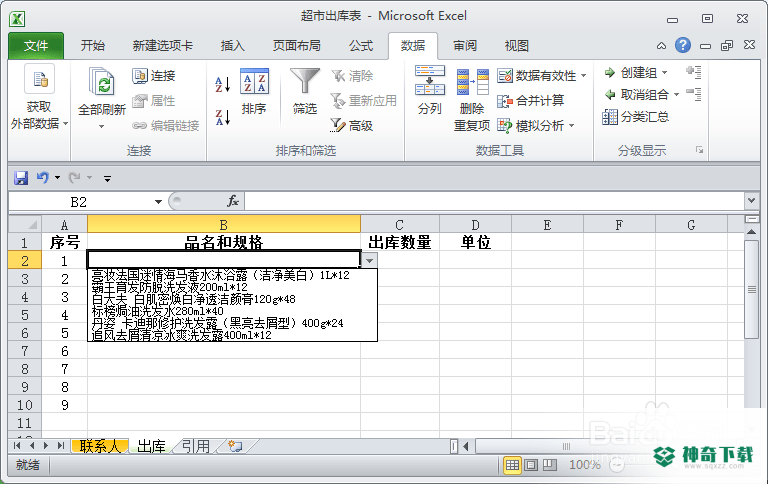Open Outline (分级显示) dialog launcher
The image size is (768, 484).
coord(699,150)
